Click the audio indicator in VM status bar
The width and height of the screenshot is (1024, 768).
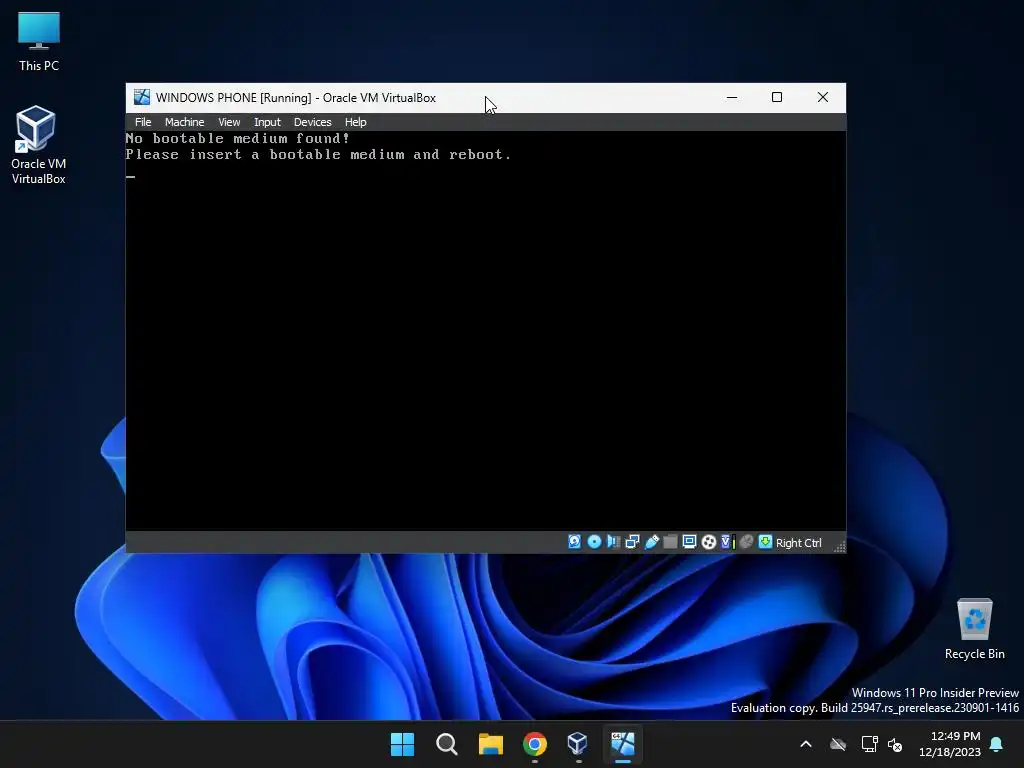(x=613, y=541)
